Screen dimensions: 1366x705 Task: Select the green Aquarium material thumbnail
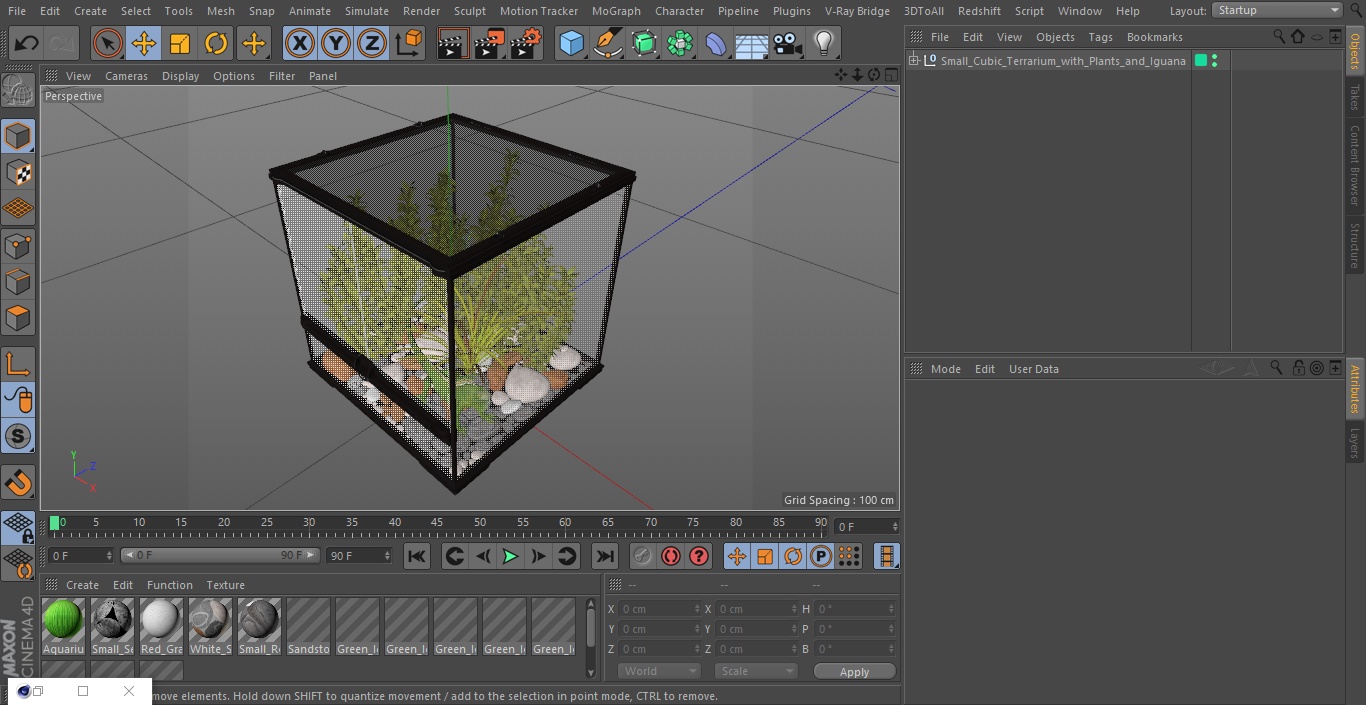click(63, 620)
